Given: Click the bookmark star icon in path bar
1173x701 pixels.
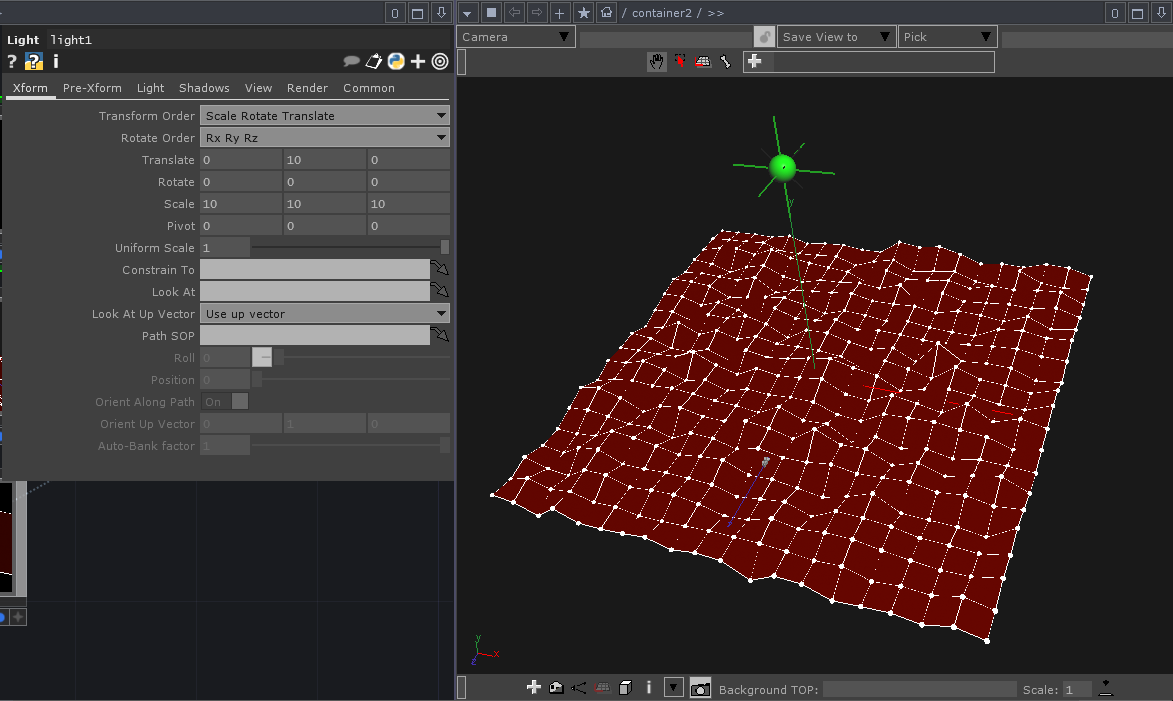Looking at the screenshot, I should 584,13.
